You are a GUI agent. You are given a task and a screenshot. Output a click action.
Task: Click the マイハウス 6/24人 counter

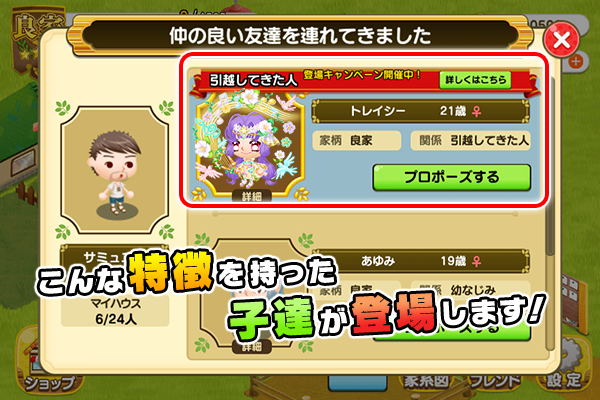pyautogui.click(x=115, y=311)
